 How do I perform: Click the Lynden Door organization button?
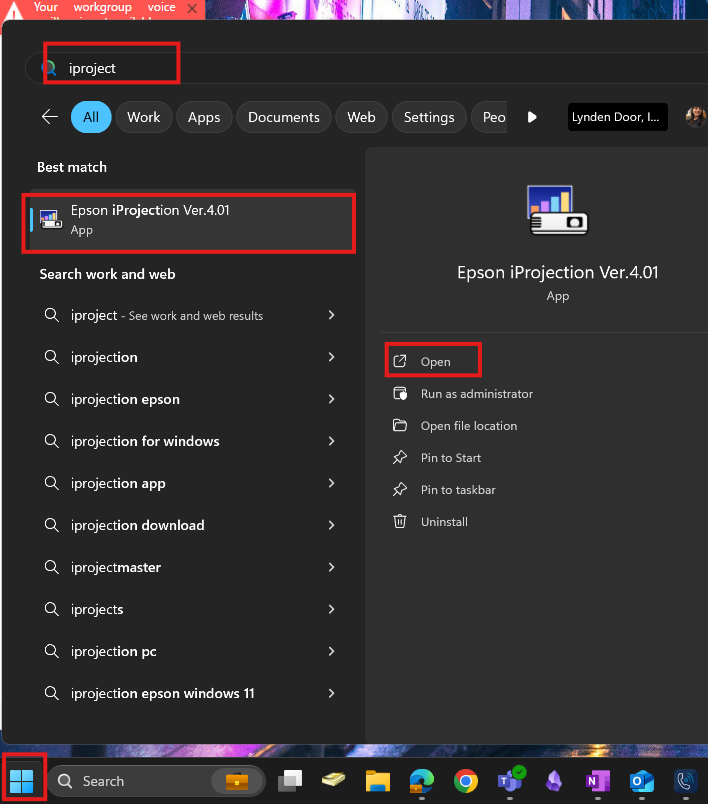click(617, 117)
